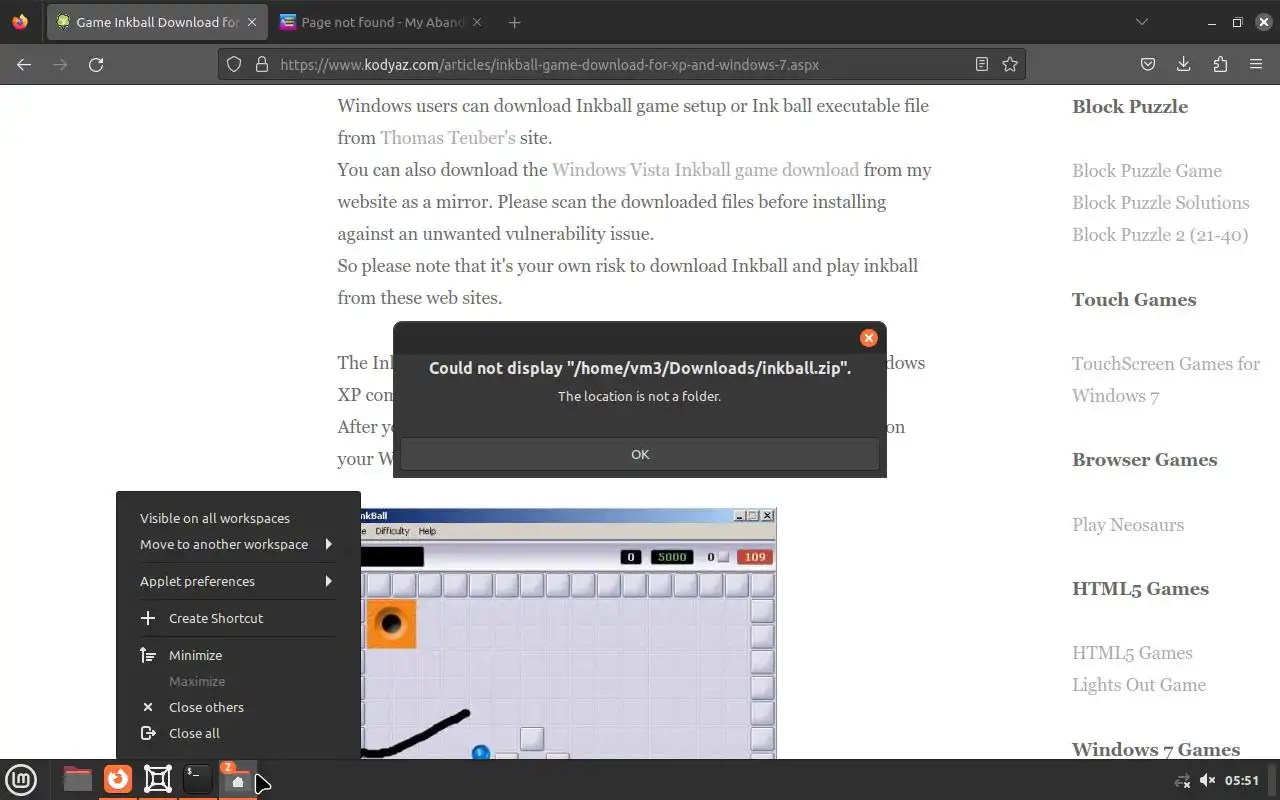Open Block Puzzle 2 (21-40) link
The height and width of the screenshot is (800, 1280).
(1160, 235)
